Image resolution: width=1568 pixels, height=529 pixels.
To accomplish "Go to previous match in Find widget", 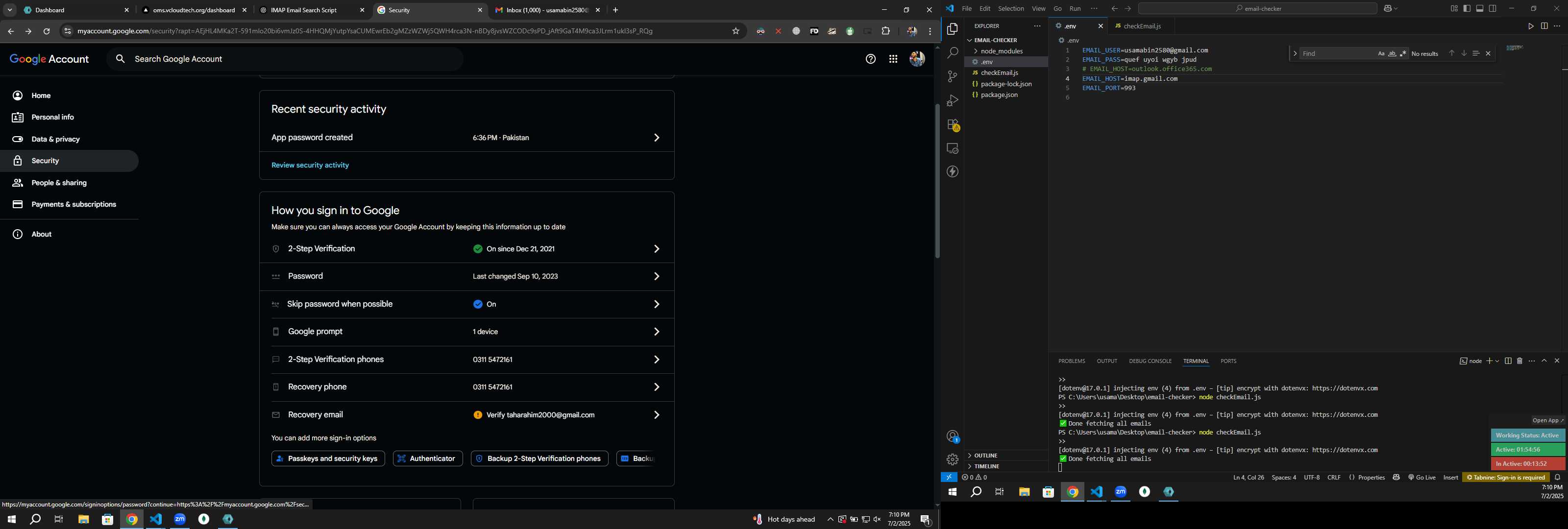I will [x=1451, y=53].
